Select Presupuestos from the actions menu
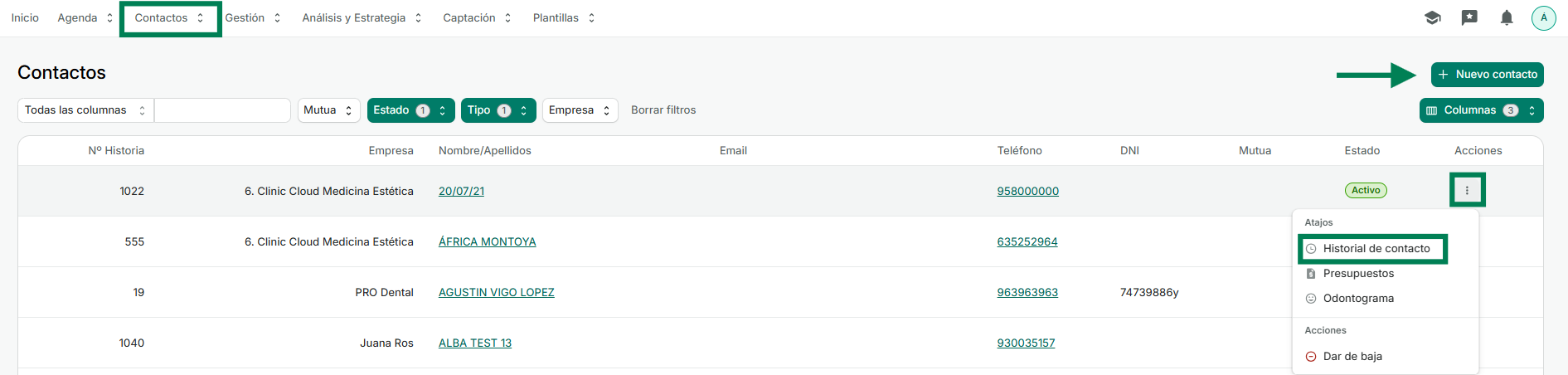This screenshot has width=1568, height=375. tap(1358, 274)
